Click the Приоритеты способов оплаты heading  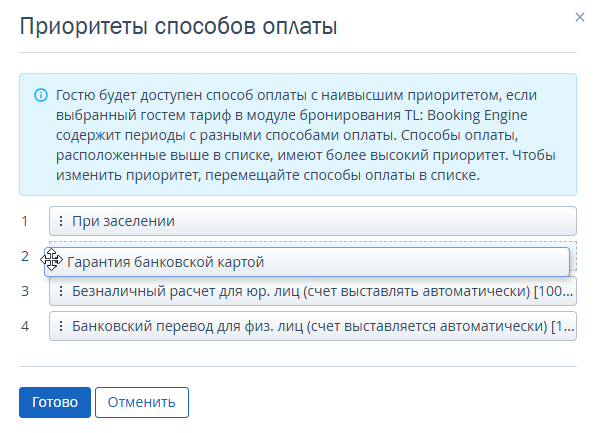tap(178, 26)
